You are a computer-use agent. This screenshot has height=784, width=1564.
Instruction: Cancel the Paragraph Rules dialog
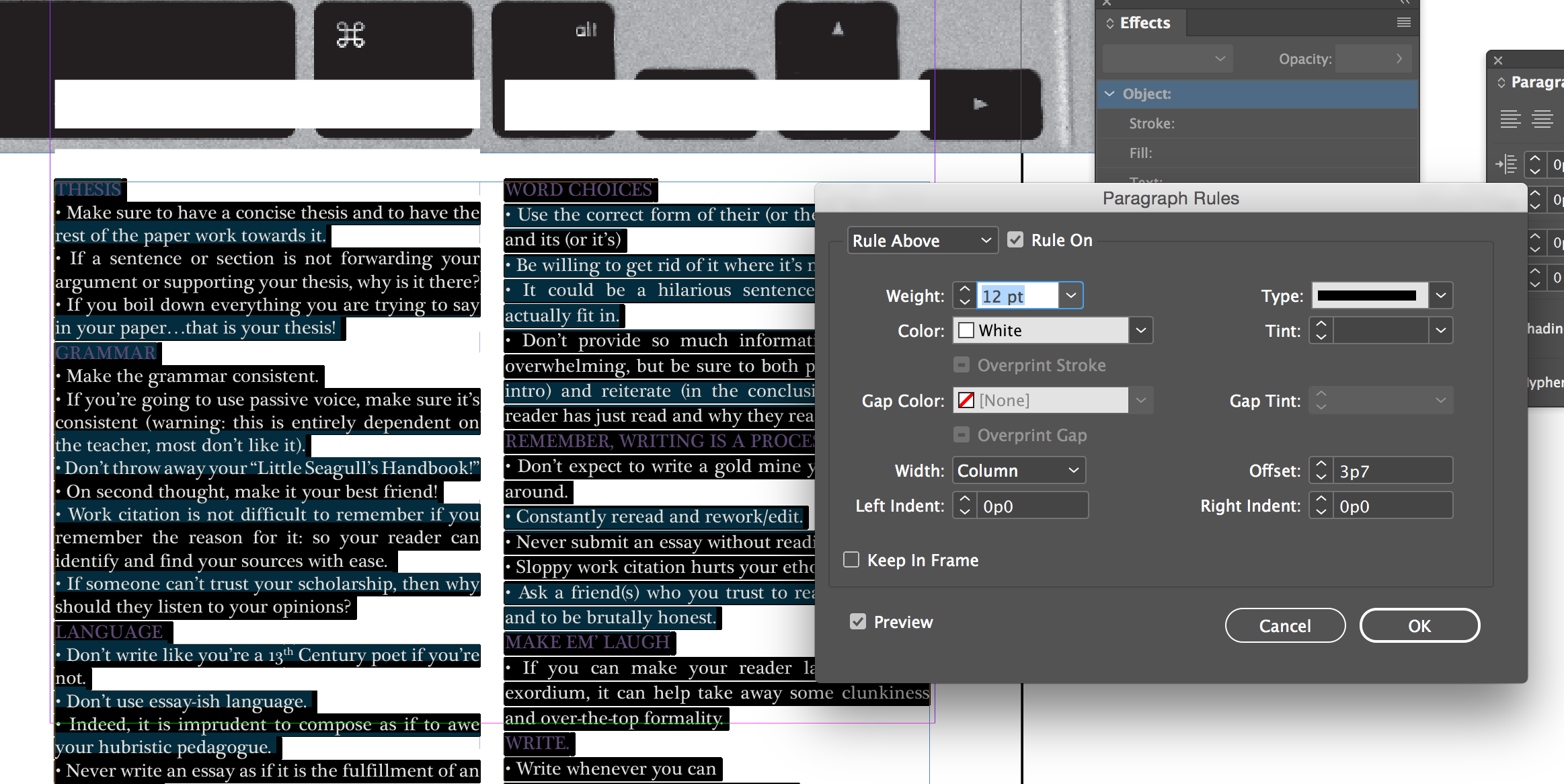tap(1285, 625)
